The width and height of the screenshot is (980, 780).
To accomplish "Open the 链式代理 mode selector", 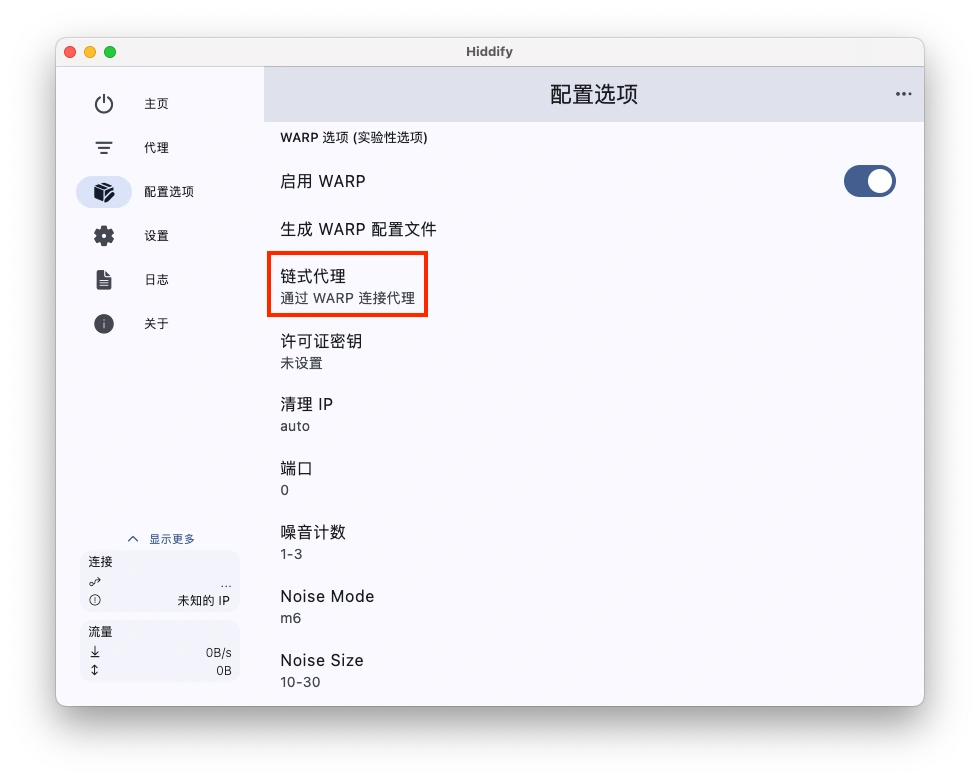I will [x=347, y=286].
